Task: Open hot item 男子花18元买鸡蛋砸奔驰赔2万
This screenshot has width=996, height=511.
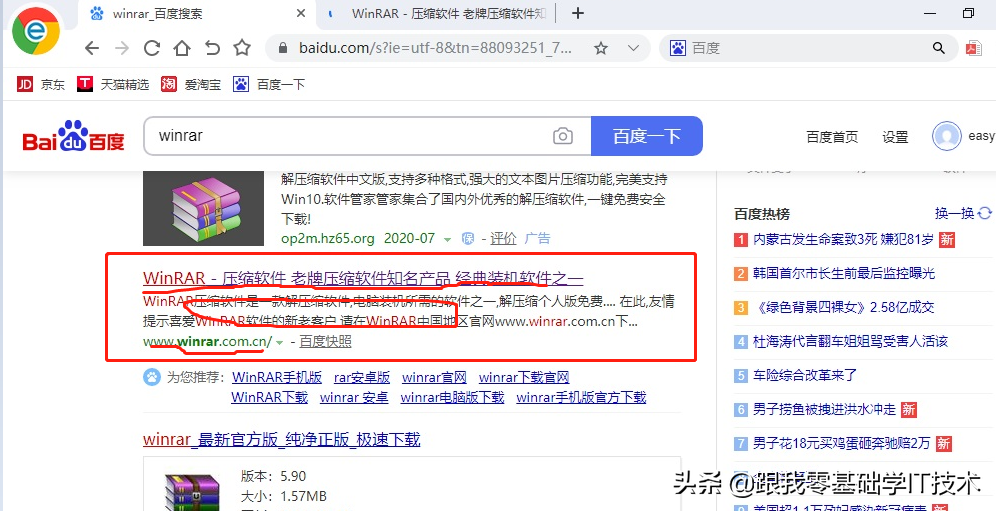Action: (x=842, y=443)
